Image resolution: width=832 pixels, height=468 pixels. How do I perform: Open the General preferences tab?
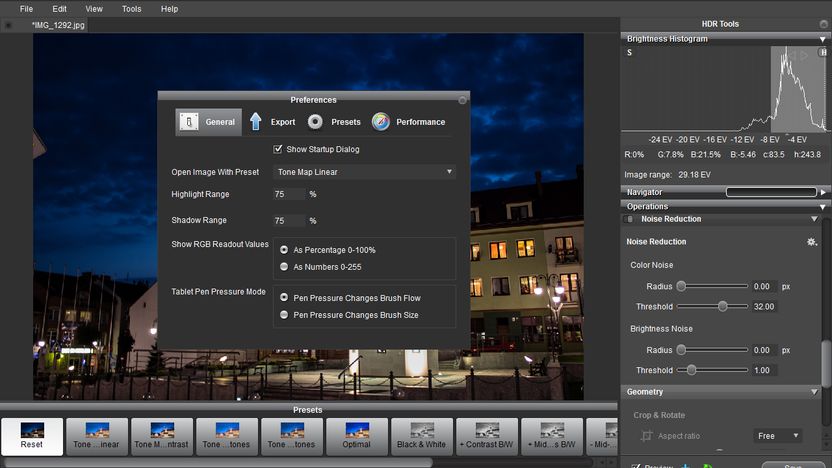(x=209, y=122)
